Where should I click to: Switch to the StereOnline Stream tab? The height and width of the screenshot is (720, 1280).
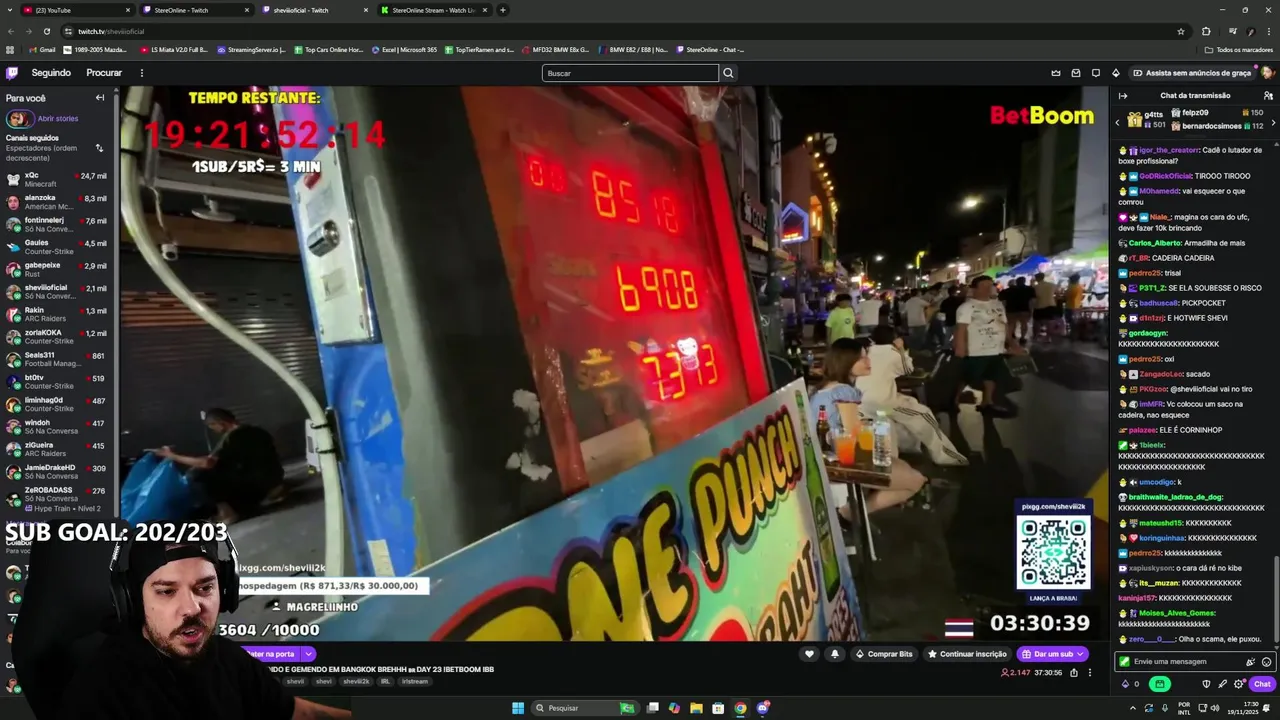[x=435, y=10]
